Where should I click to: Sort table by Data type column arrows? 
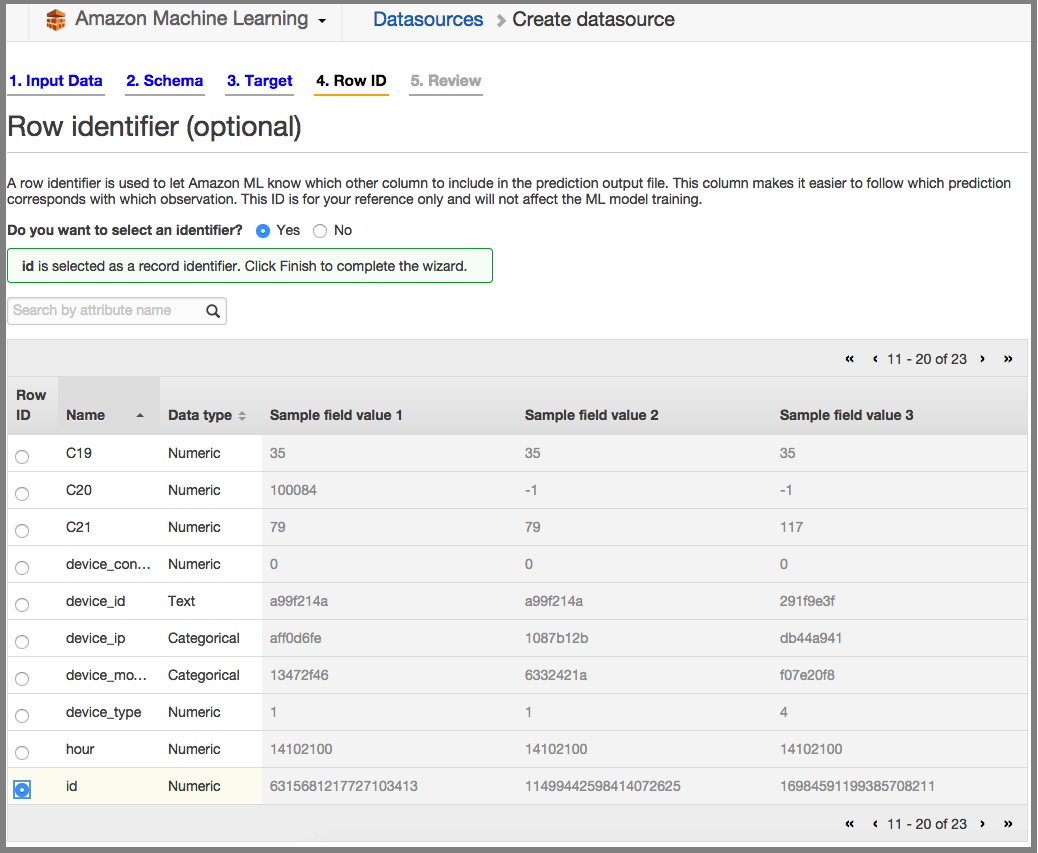(242, 416)
